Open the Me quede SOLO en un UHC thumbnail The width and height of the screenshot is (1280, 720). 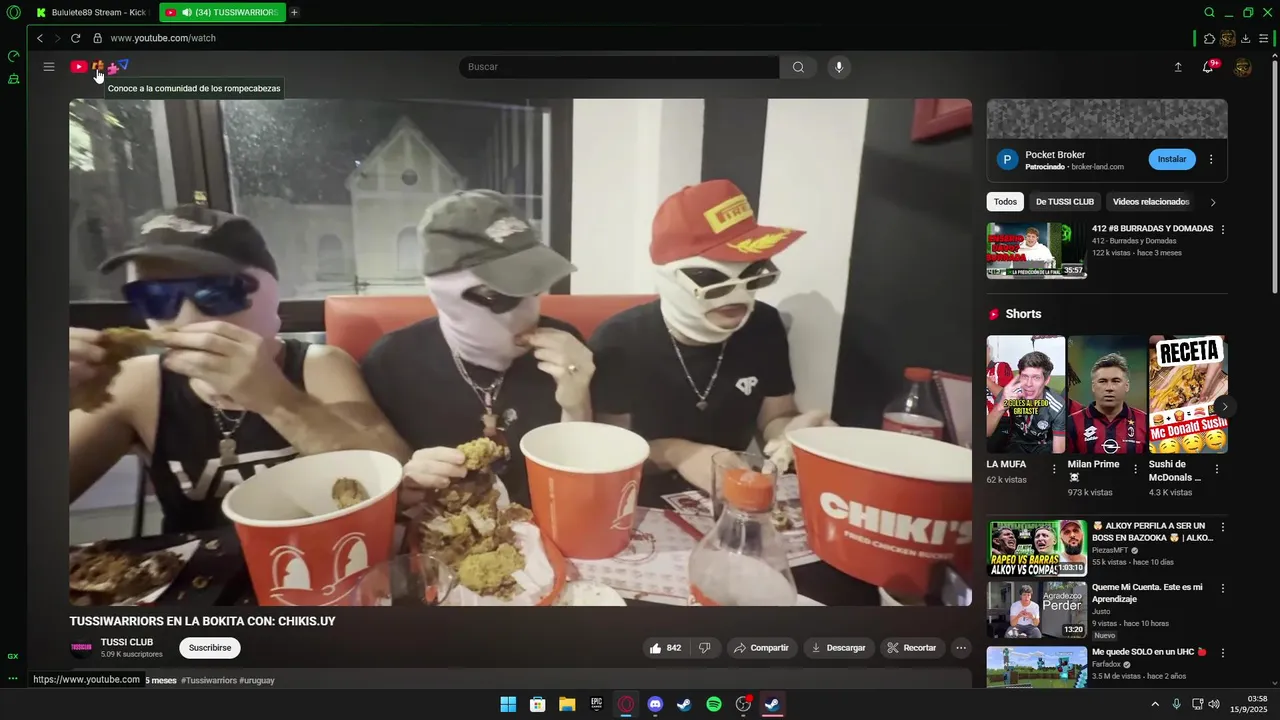pos(1037,667)
